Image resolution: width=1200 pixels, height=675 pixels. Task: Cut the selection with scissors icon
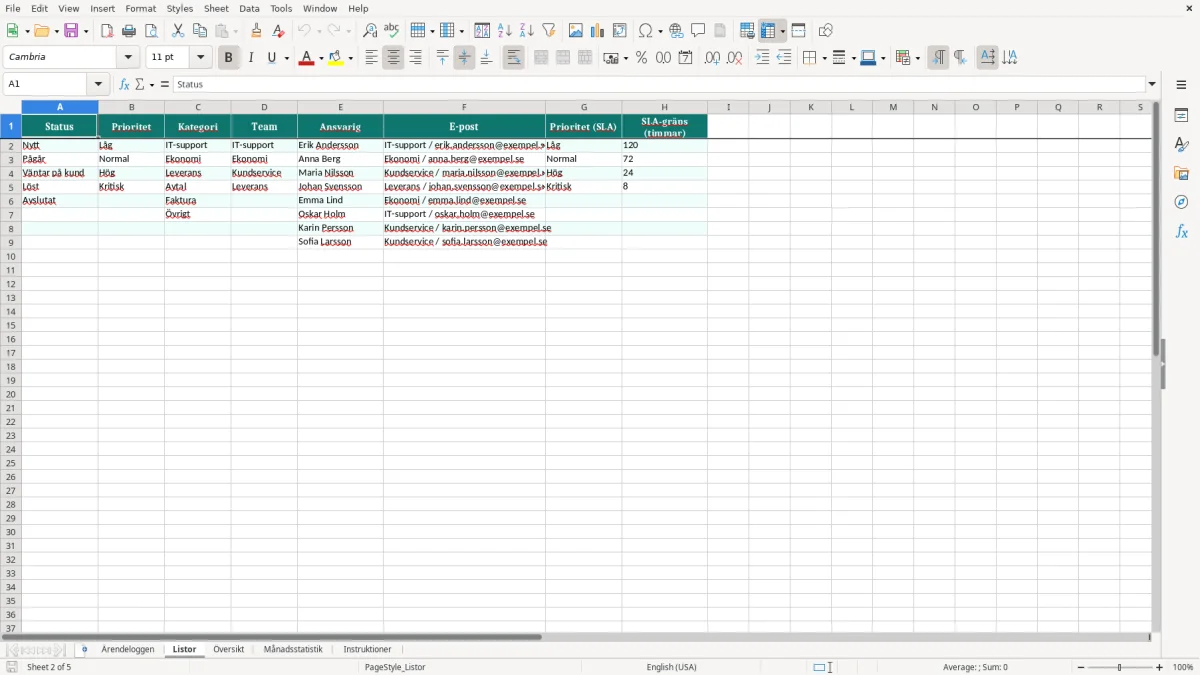178,31
